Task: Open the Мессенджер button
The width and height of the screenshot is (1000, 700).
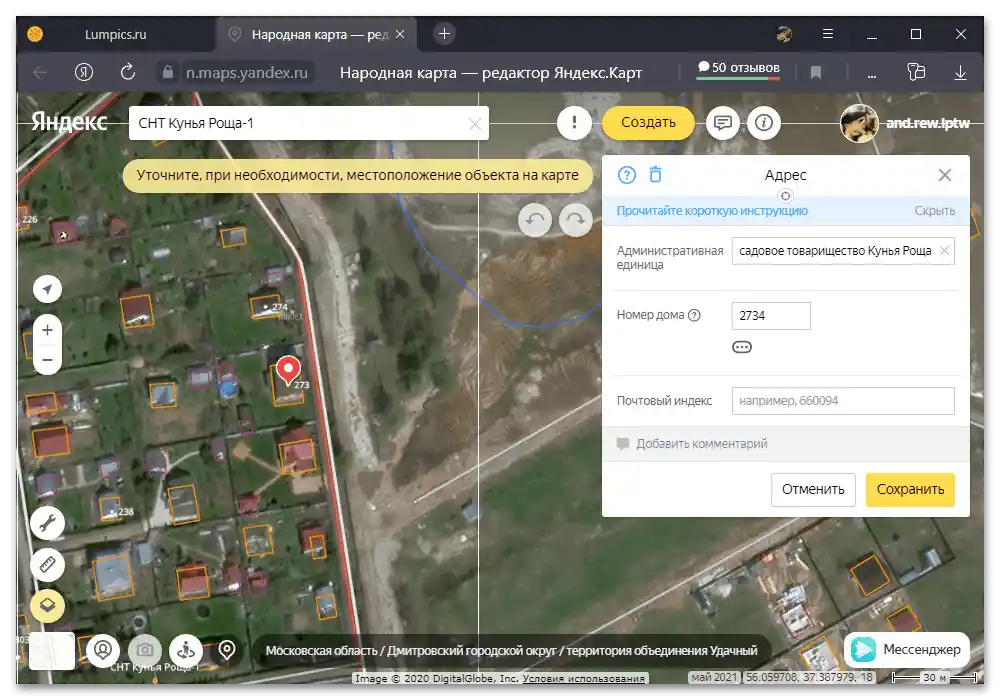Action: click(907, 650)
